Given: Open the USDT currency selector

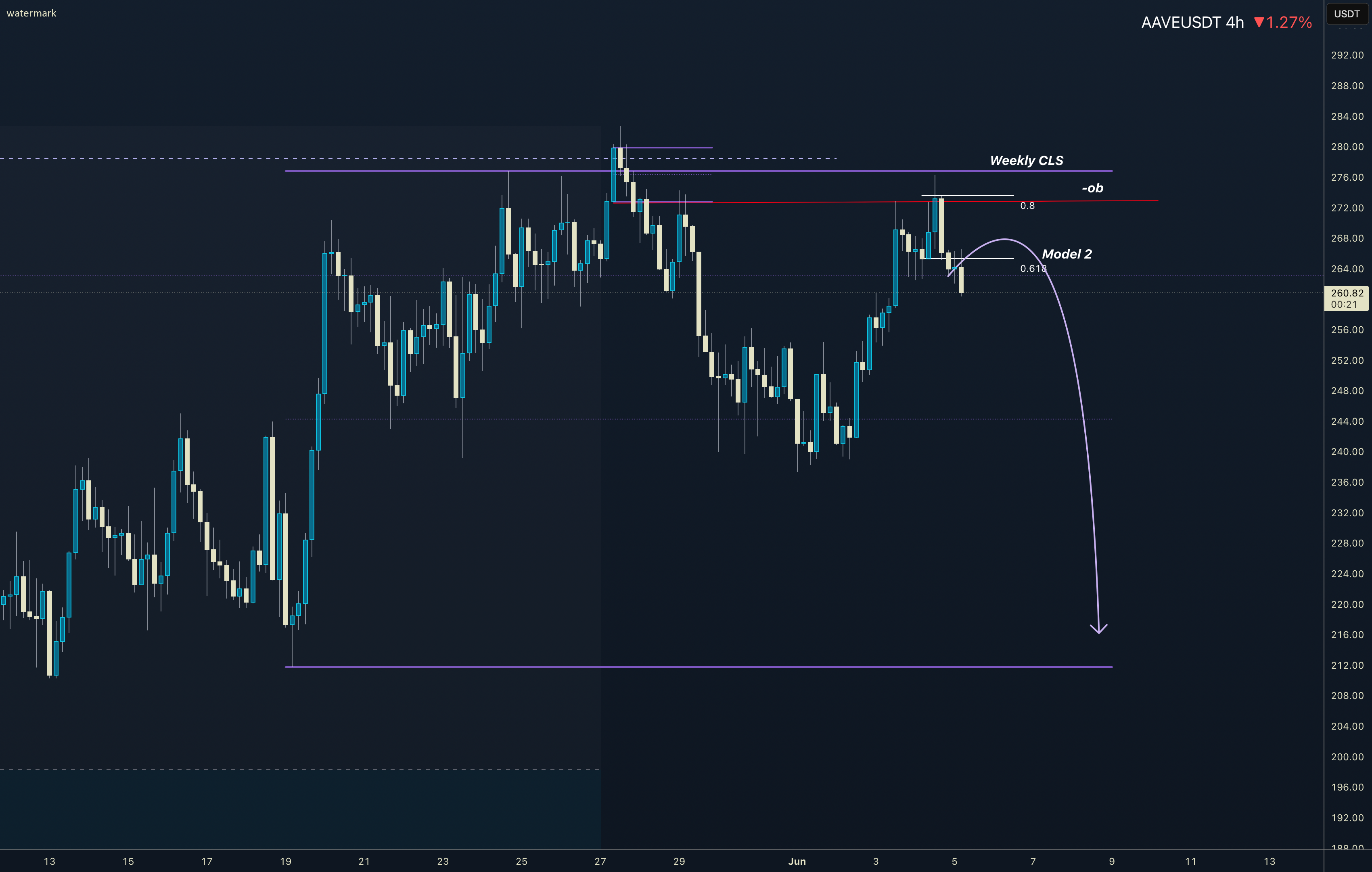Looking at the screenshot, I should coord(1347,14).
